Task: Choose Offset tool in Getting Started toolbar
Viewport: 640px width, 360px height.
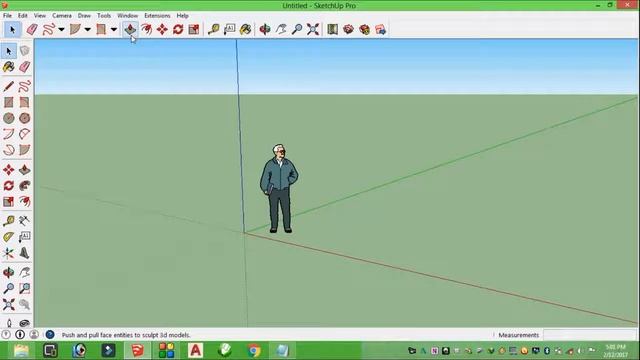Action: (x=146, y=29)
